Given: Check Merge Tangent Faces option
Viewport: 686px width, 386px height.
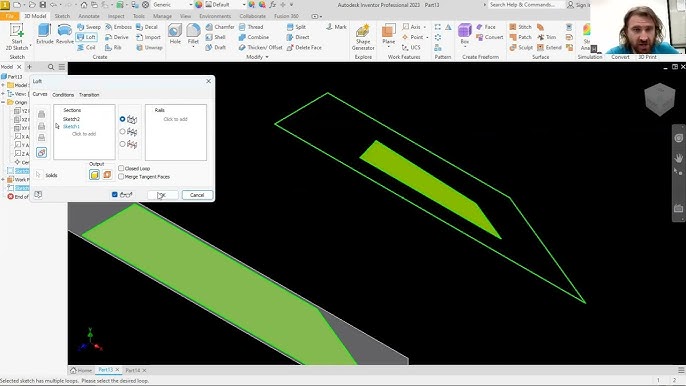Looking at the screenshot, I should pyautogui.click(x=121, y=176).
